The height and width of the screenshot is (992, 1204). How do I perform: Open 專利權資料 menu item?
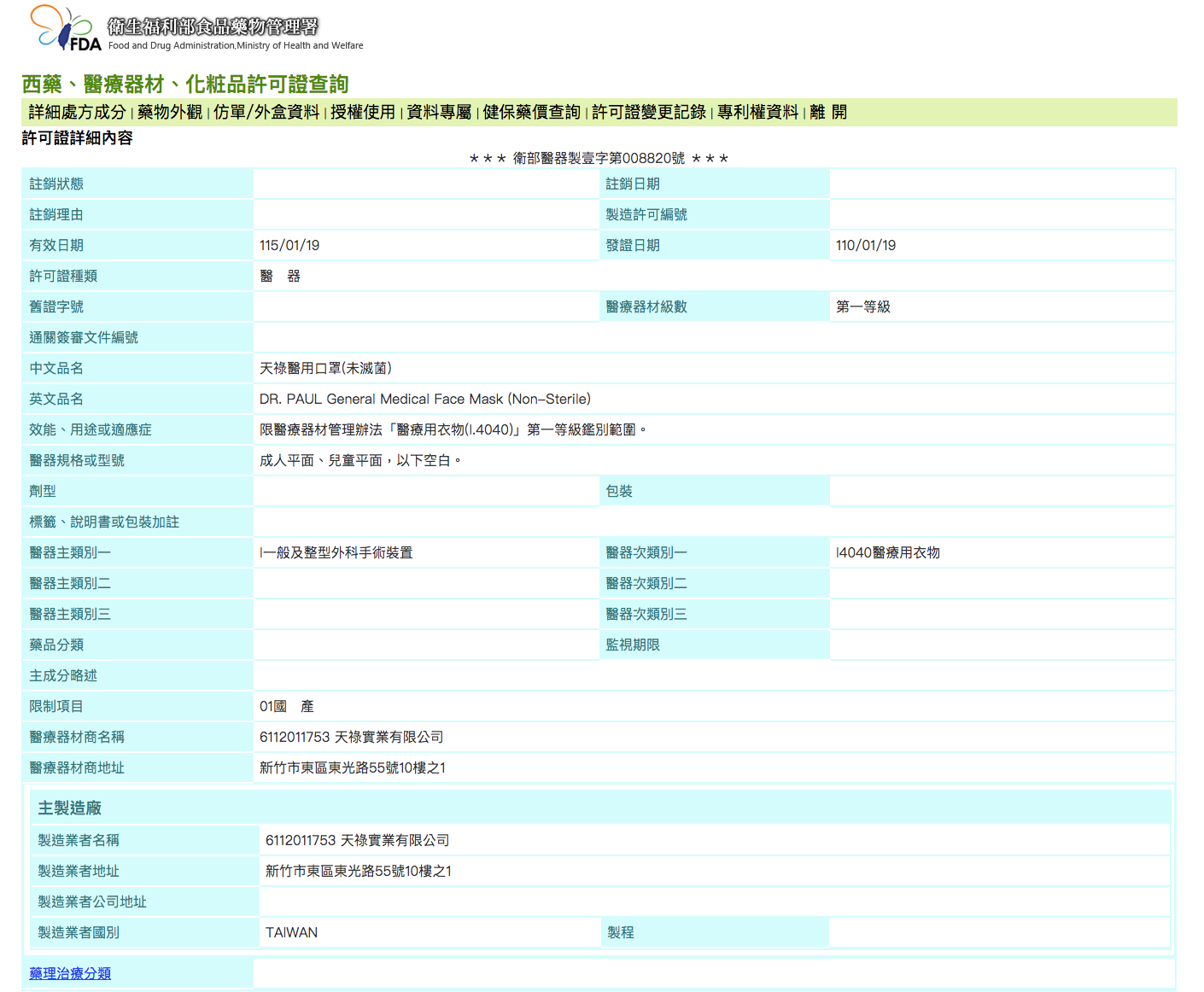(x=757, y=112)
